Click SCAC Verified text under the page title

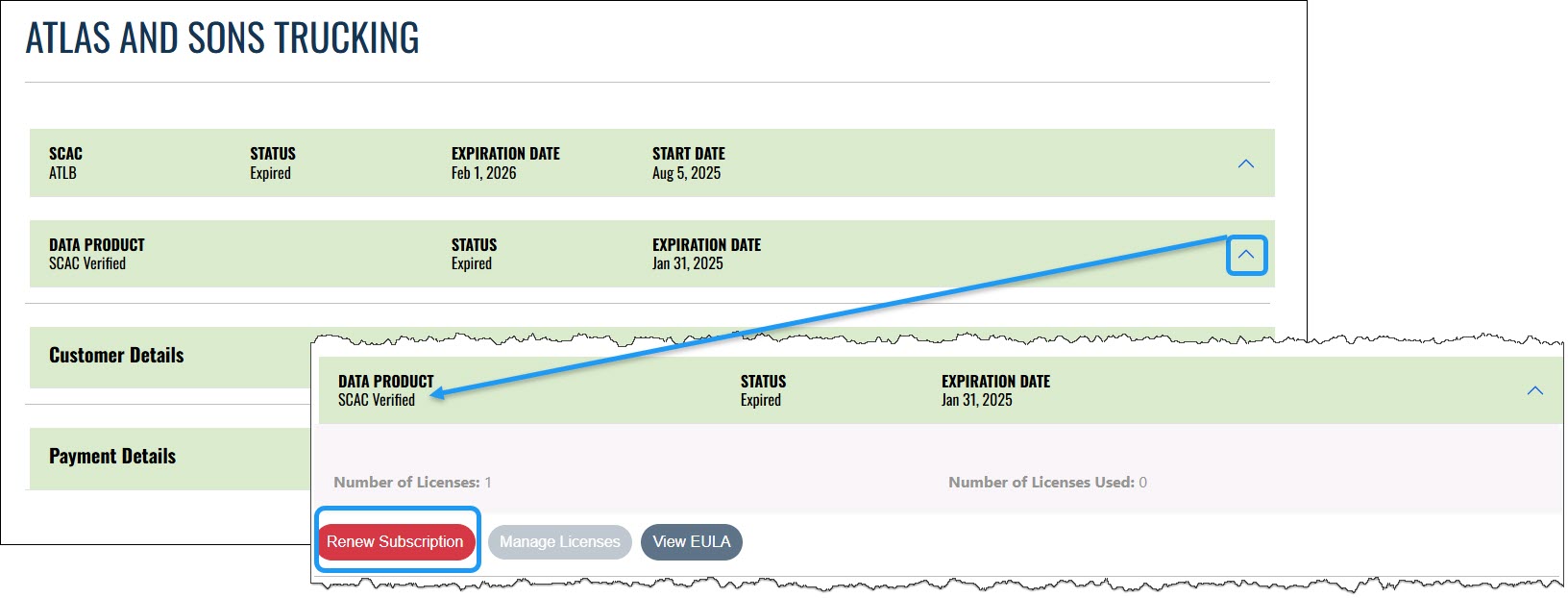pyautogui.click(x=87, y=264)
